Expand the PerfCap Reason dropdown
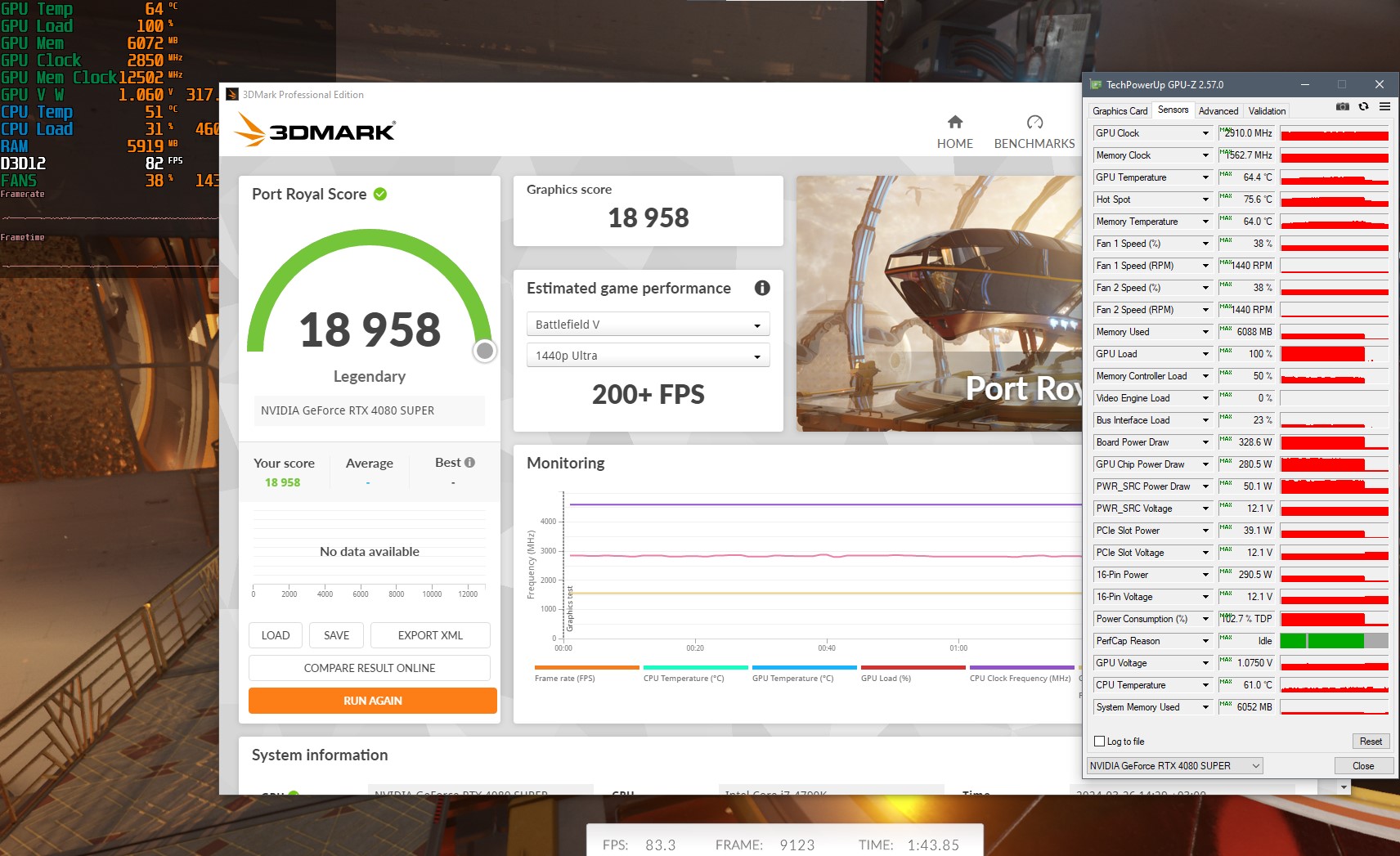1400x856 pixels. 1205,641
